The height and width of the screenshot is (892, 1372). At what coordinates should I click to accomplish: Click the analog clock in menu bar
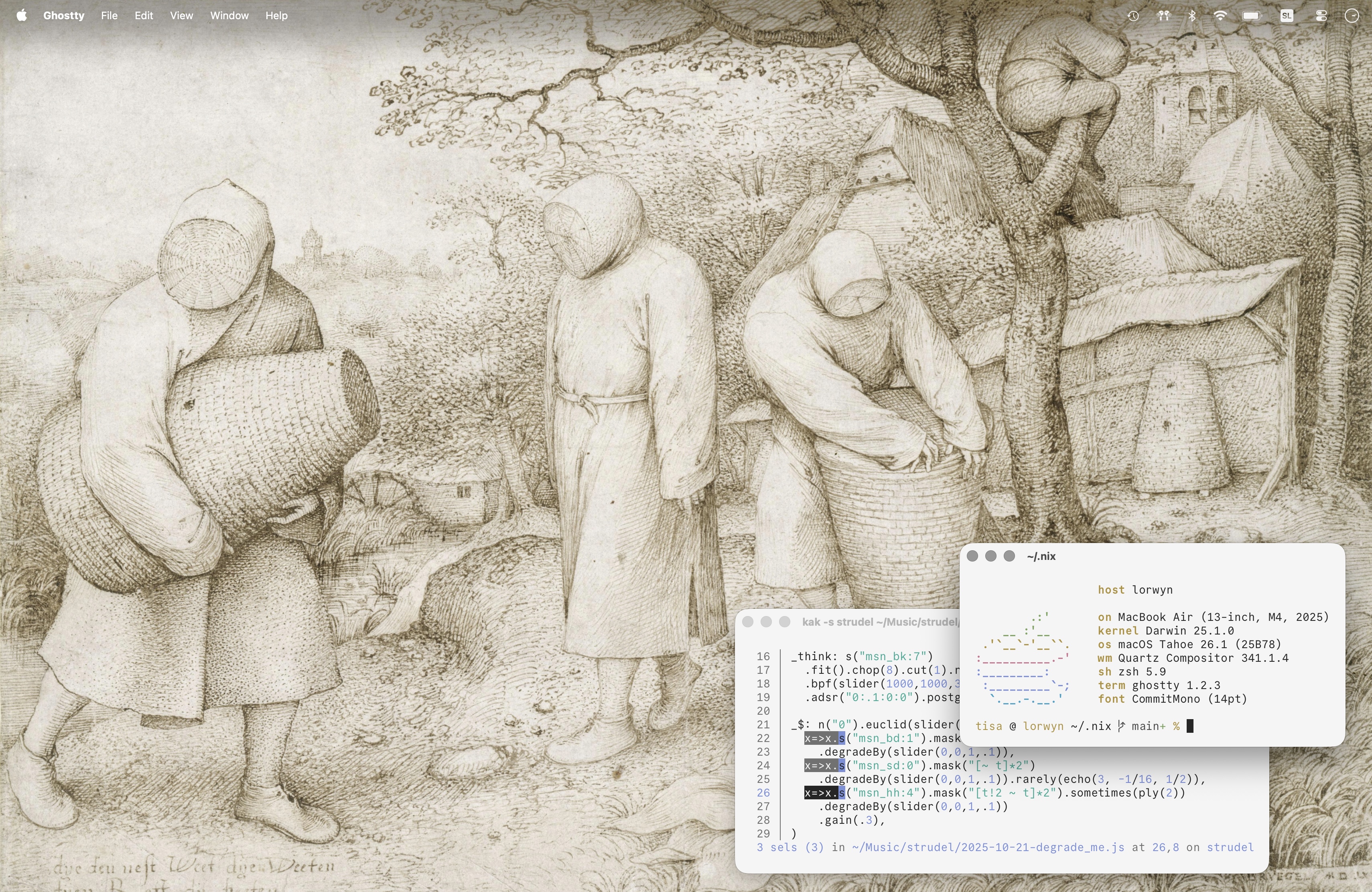click(1352, 16)
